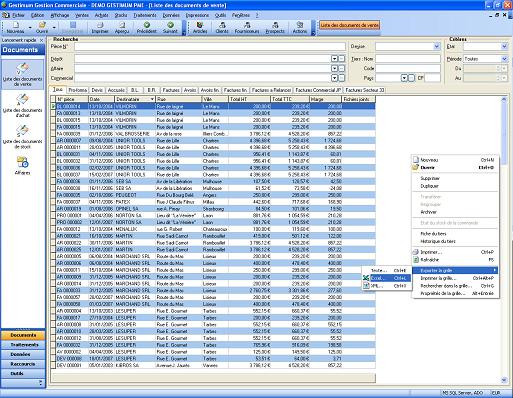The width and height of the screenshot is (513, 398).
Task: Open the Ventes menu
Action: tap(82, 15)
